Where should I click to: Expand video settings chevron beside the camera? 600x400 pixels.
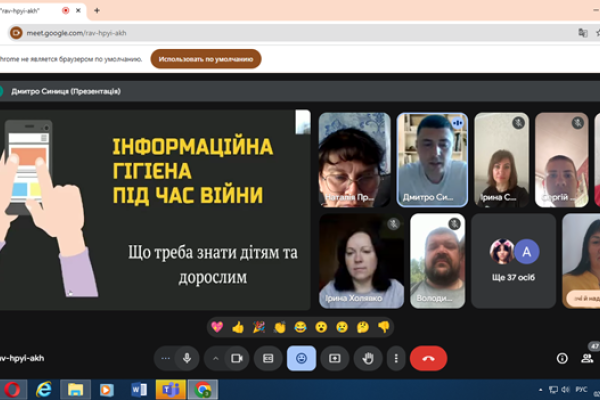pos(214,358)
